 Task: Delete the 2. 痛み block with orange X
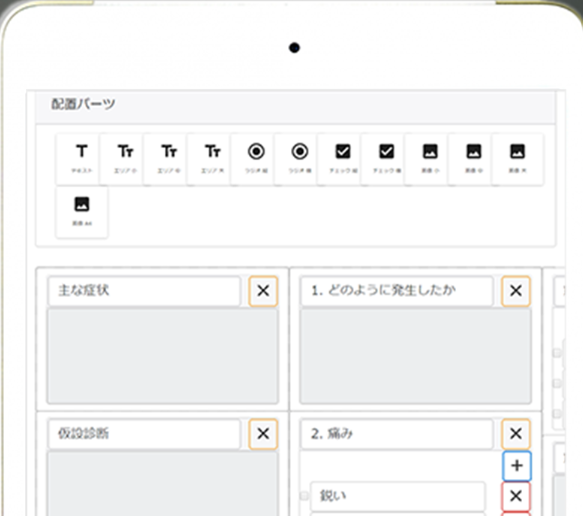coord(516,433)
